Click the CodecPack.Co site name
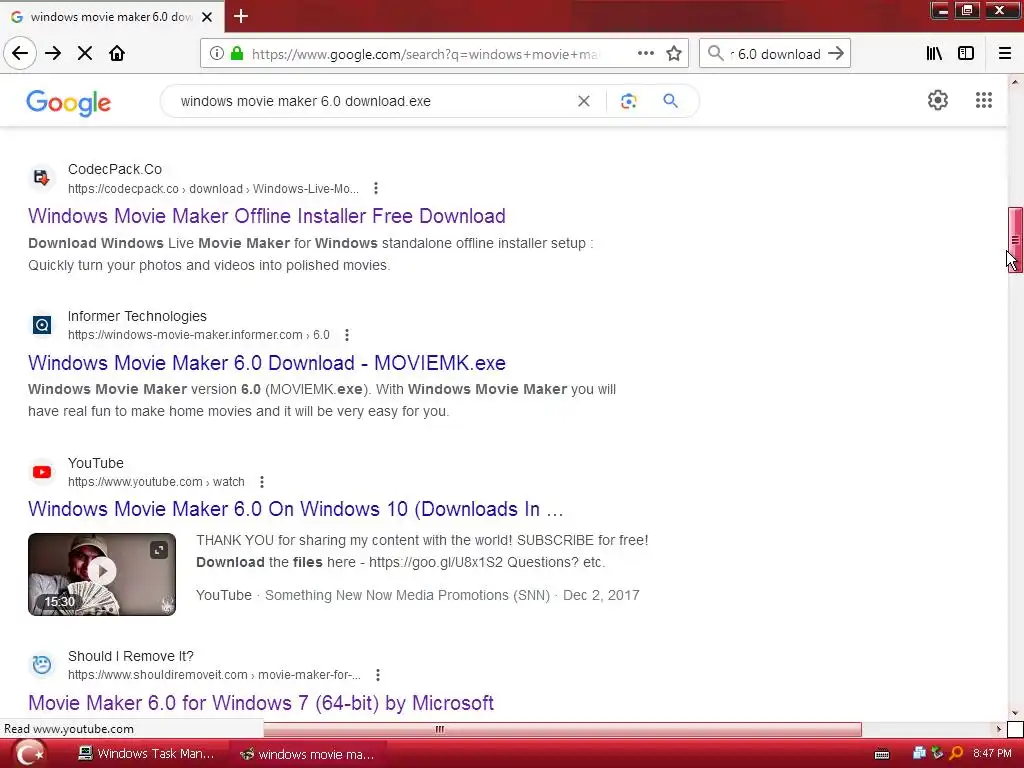This screenshot has height=768, width=1024. click(115, 169)
